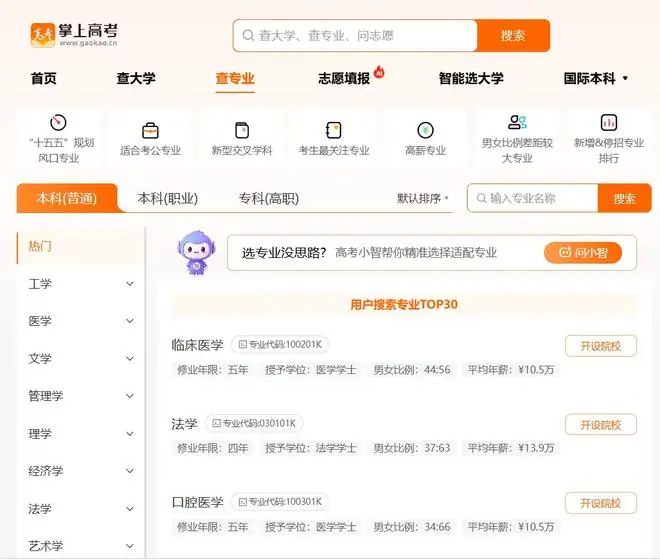Focus the 查大学、查专业、问志愿 search field

[355, 35]
